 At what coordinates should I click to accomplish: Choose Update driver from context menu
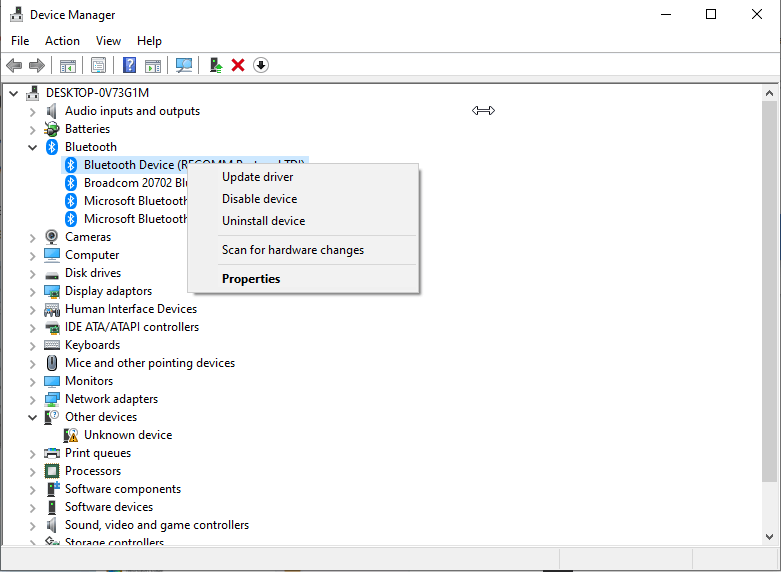[x=303, y=177]
